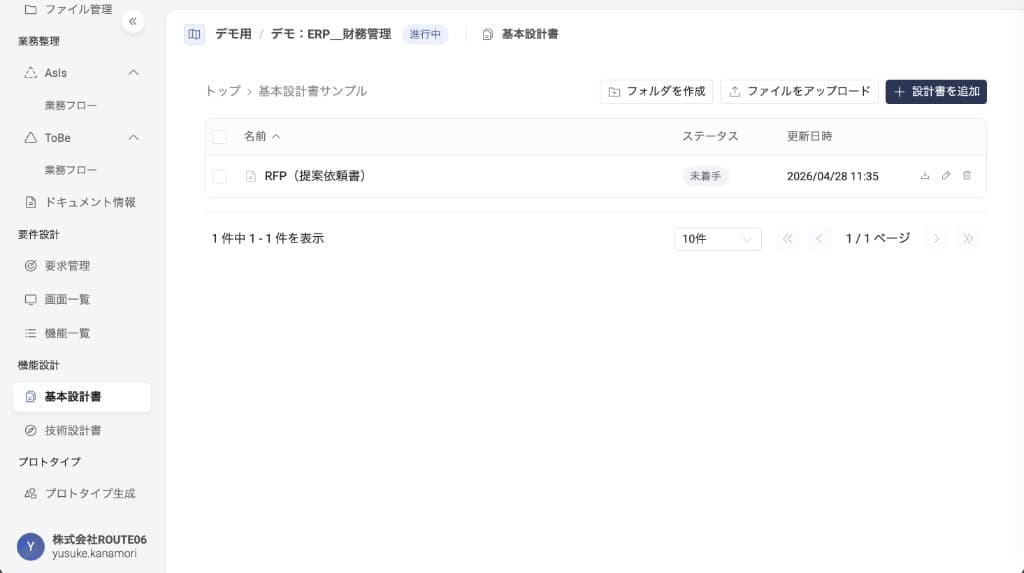Collapse the sidebar with double-chevron button
1024x573 pixels.
point(133,22)
